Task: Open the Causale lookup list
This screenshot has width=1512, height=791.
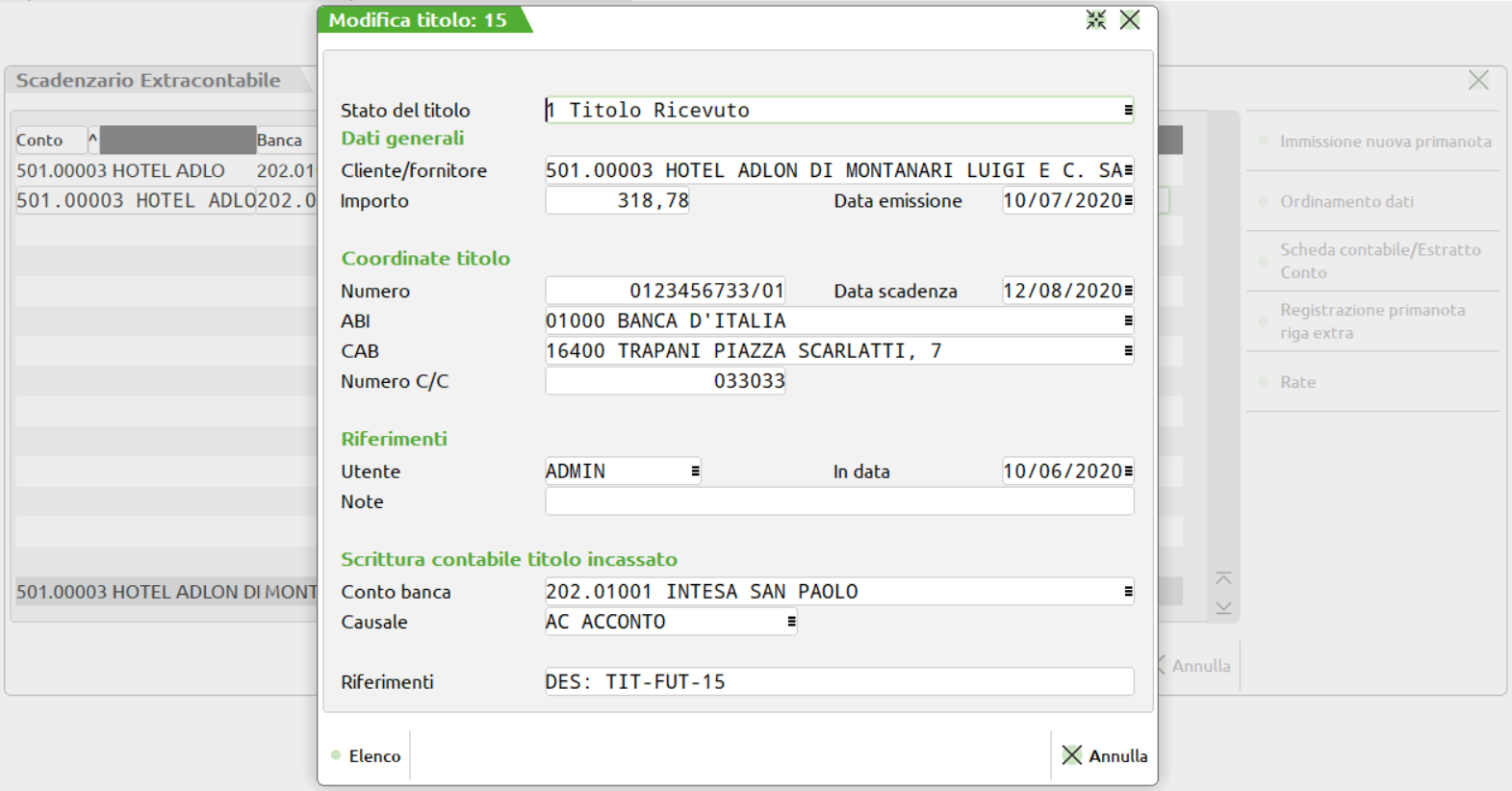Action: 791,622
